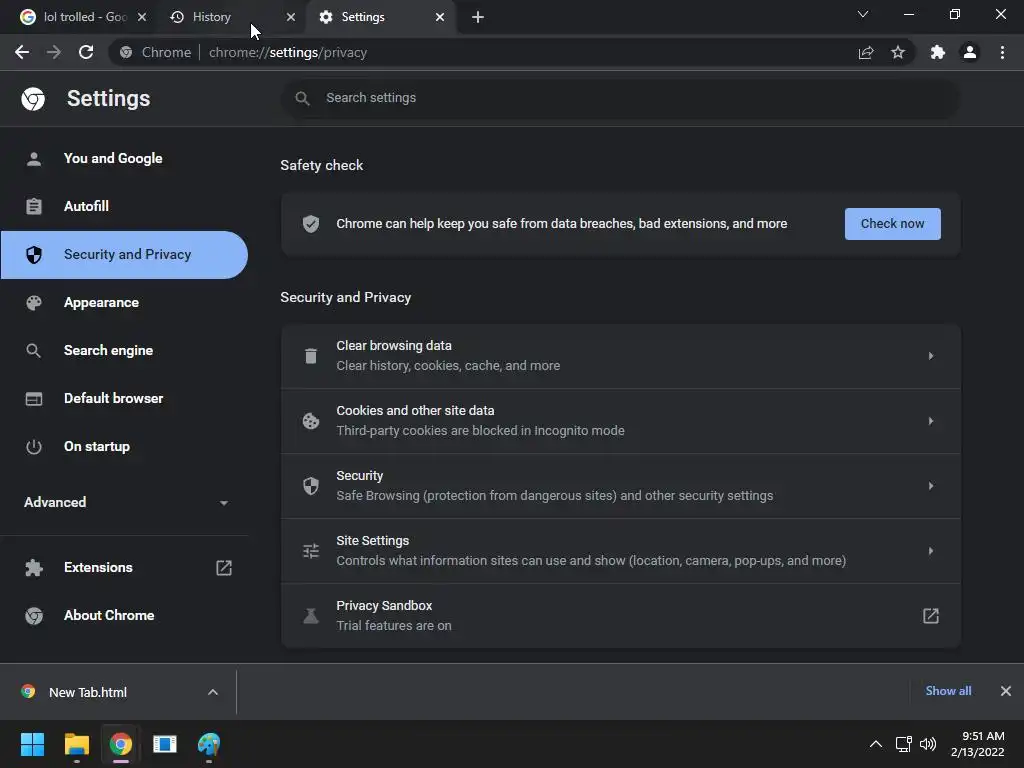The height and width of the screenshot is (768, 1024).
Task: Close the downloads bar
Action: point(1006,691)
